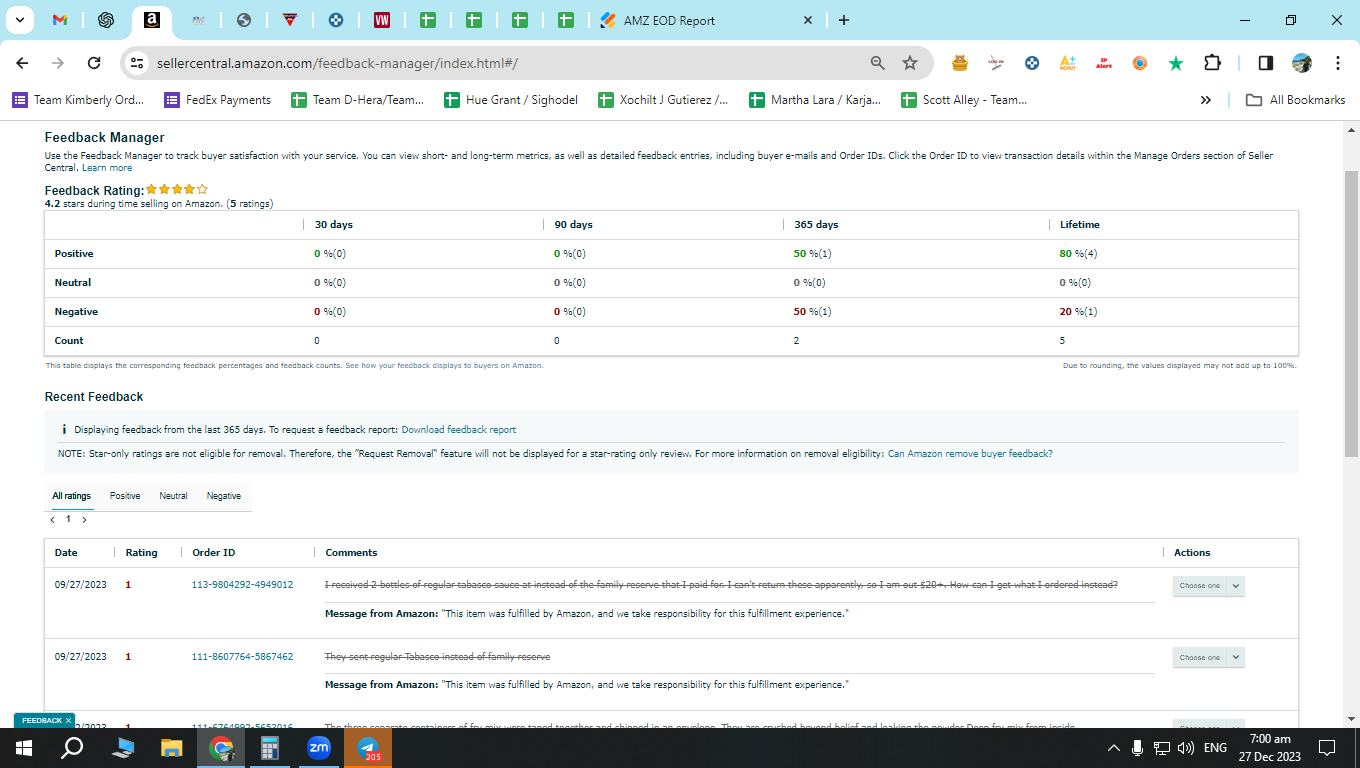This screenshot has height=768, width=1360.
Task: Click the page vertical scrollbar thumb
Action: 1351,313
